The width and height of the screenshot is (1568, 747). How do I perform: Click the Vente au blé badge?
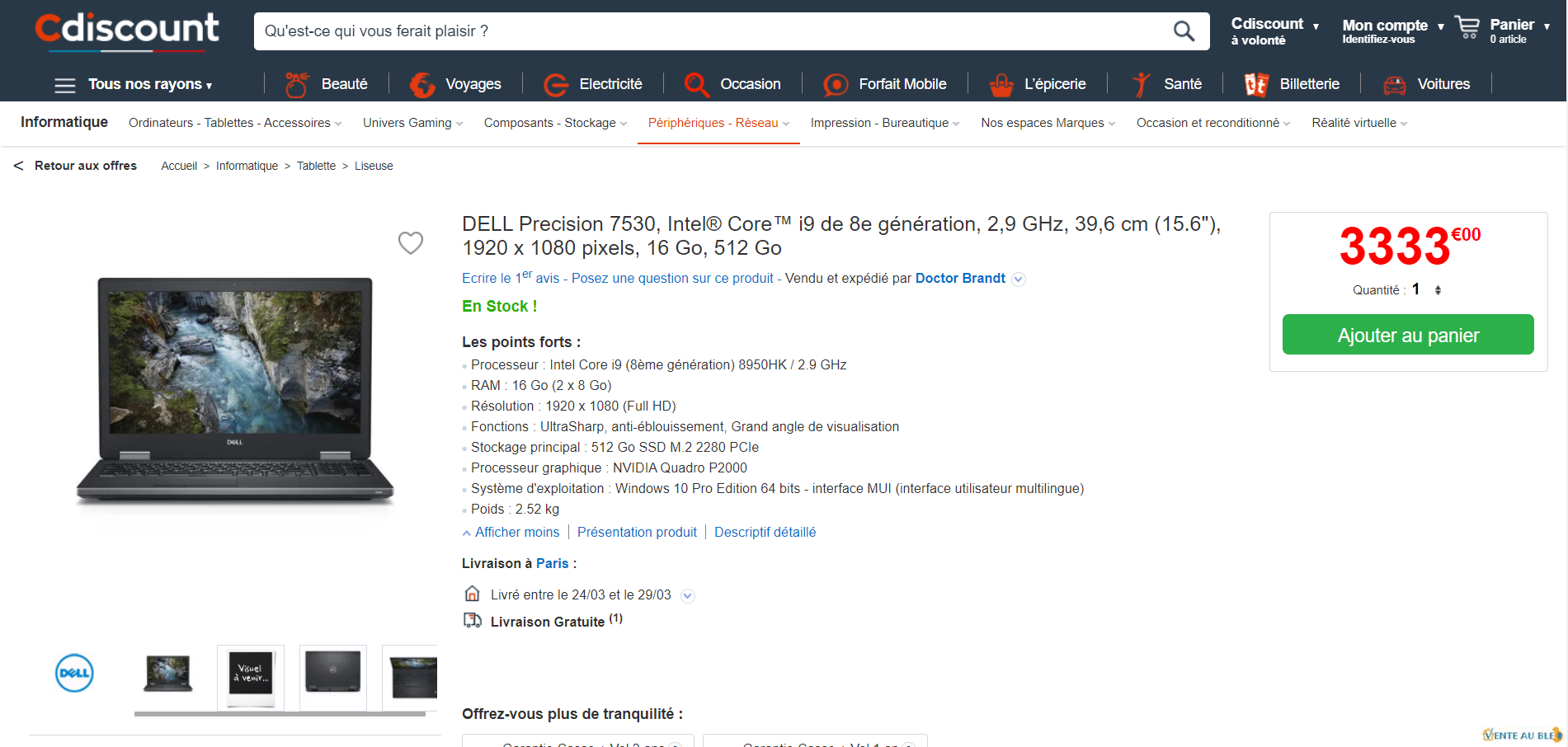[1522, 735]
